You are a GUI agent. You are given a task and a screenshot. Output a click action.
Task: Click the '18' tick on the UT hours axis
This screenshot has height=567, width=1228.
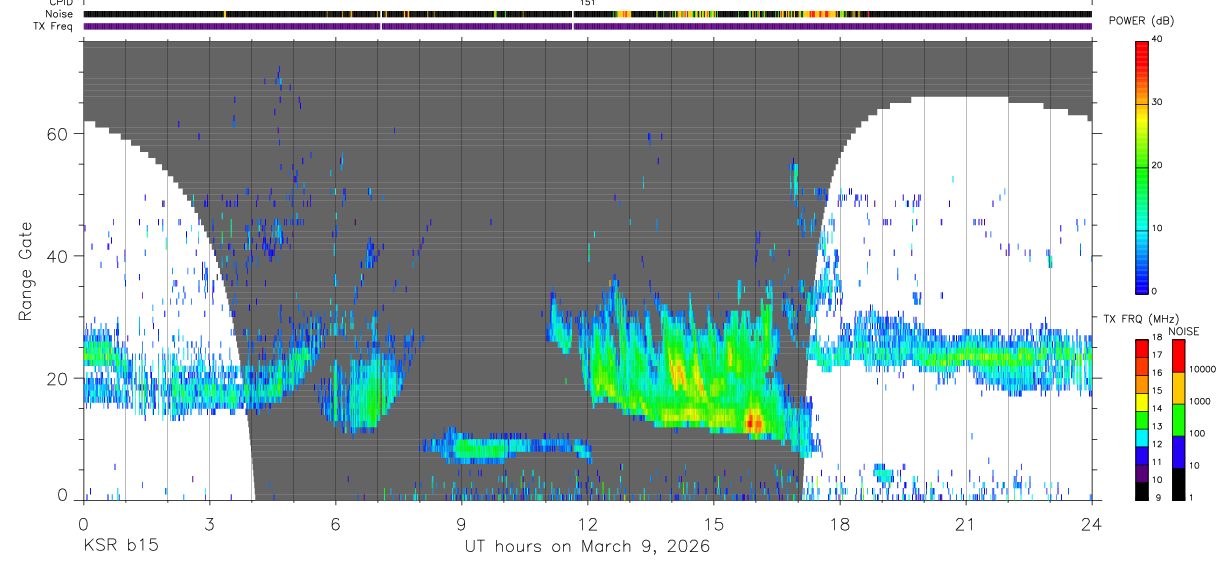[x=839, y=522]
